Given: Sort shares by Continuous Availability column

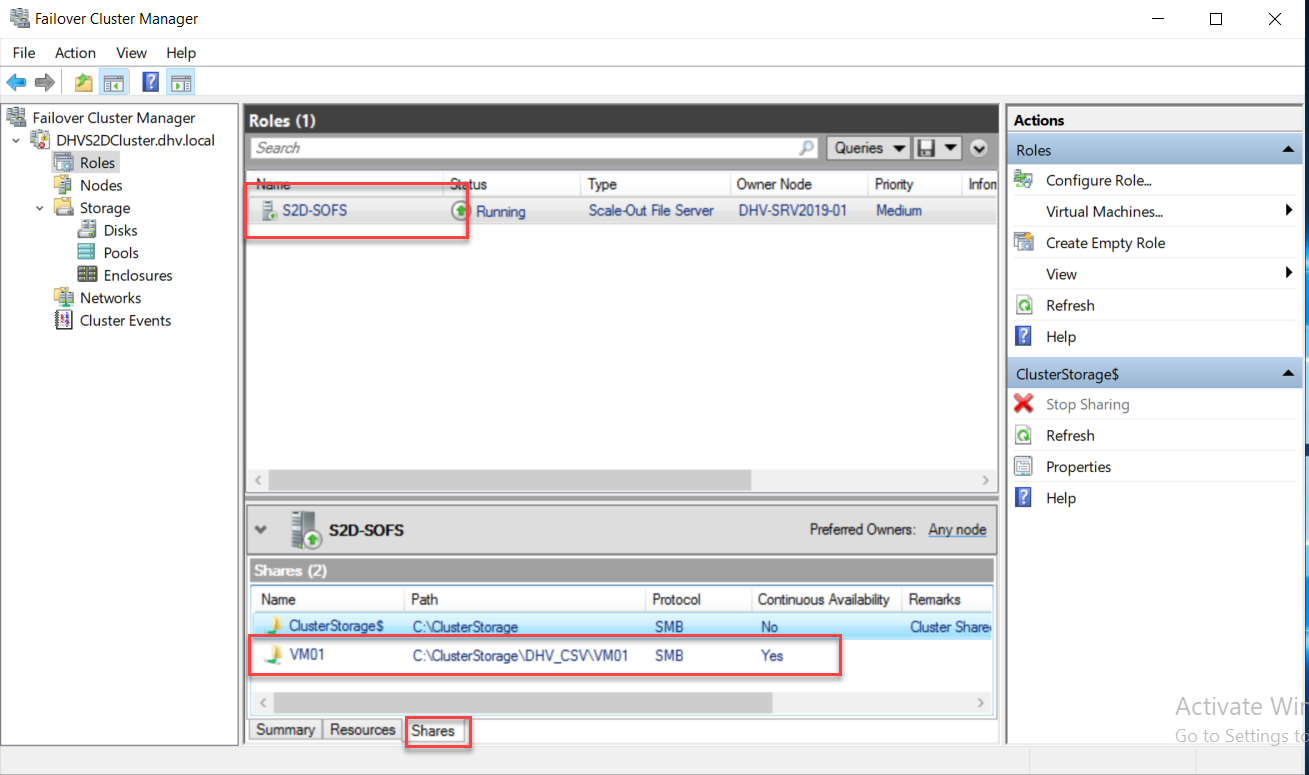Looking at the screenshot, I should point(825,600).
